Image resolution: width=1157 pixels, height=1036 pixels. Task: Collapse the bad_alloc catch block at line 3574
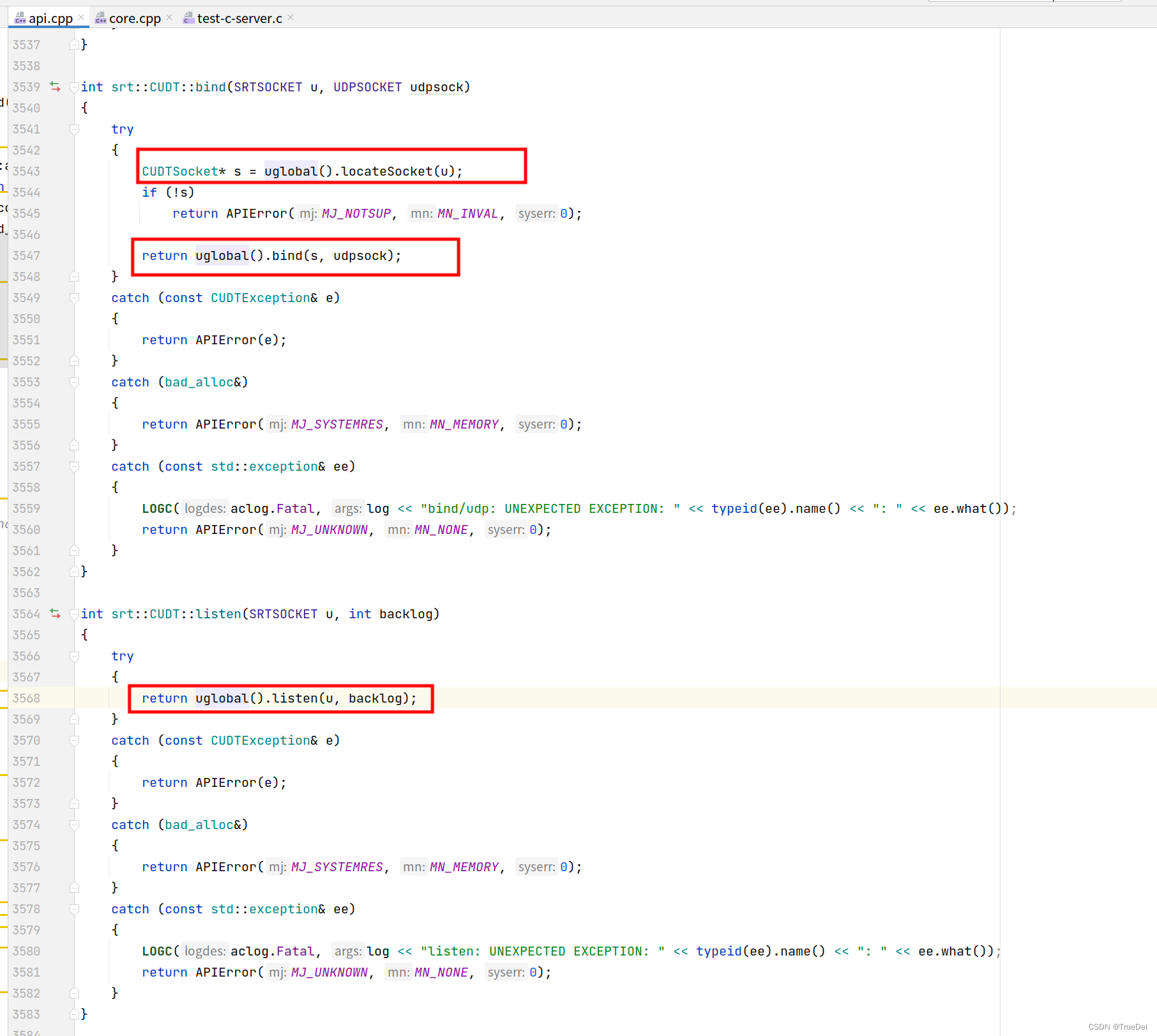tap(74, 825)
